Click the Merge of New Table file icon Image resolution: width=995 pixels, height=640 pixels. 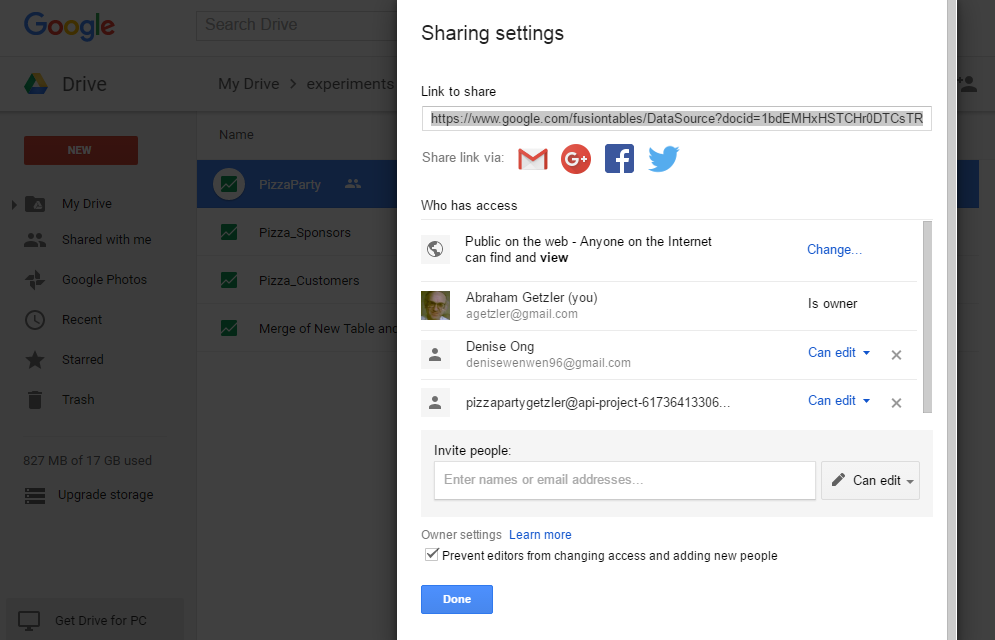[x=229, y=328]
